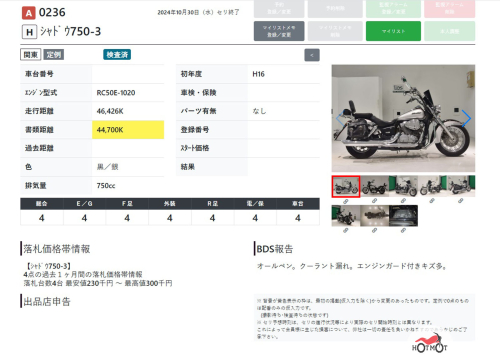Click the pink 監視アラーム 削除 button
This screenshot has height=360, width=500.
[x=449, y=9]
